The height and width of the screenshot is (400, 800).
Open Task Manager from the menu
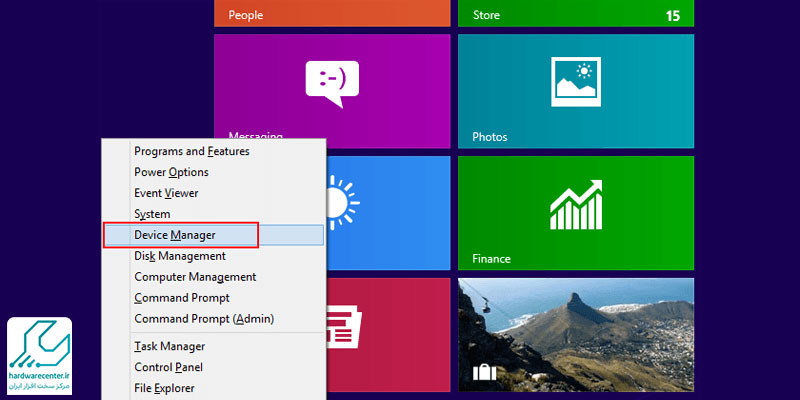click(x=169, y=346)
